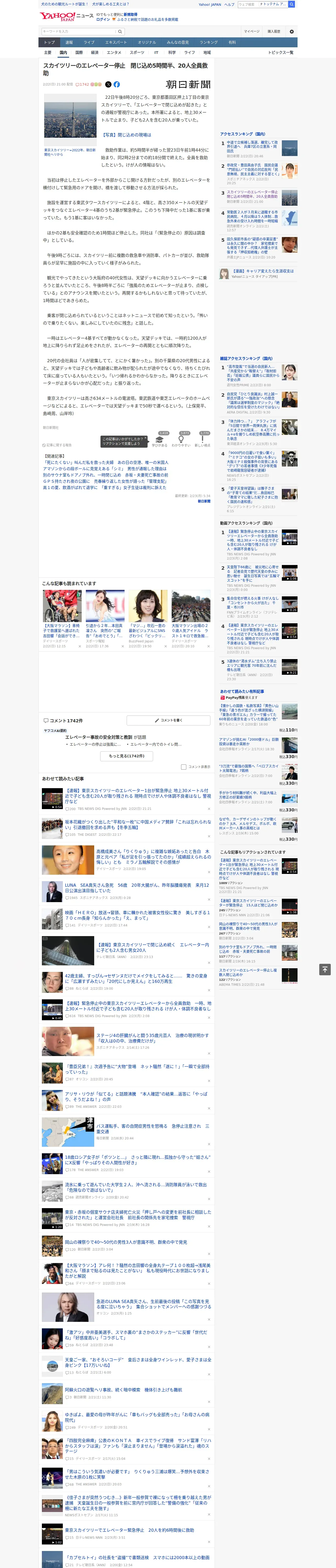Open 【写真】閉じ込めの現場は link
This screenshot has width=336, height=1568.
126,135
